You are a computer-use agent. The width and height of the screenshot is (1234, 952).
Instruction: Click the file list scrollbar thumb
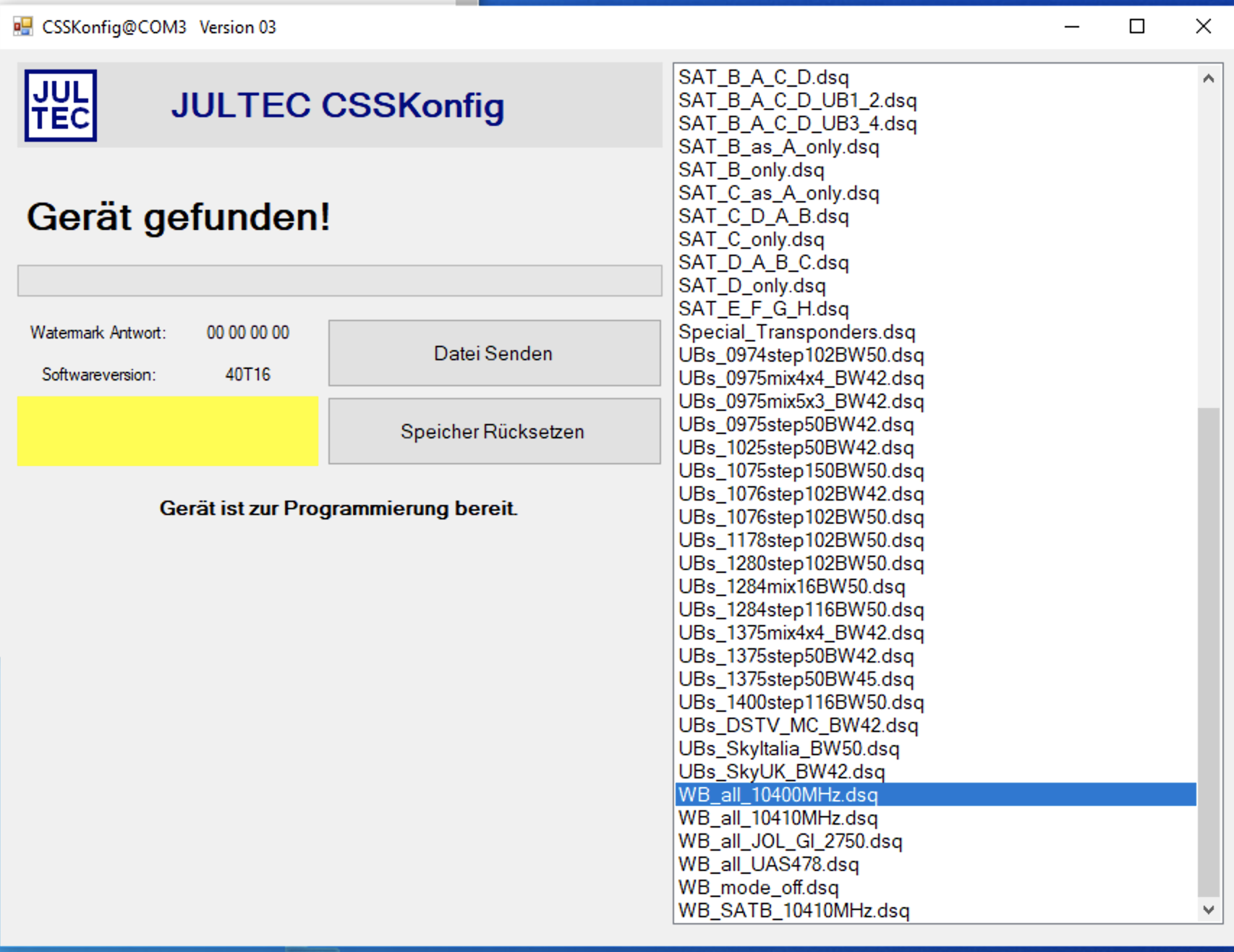click(1207, 651)
